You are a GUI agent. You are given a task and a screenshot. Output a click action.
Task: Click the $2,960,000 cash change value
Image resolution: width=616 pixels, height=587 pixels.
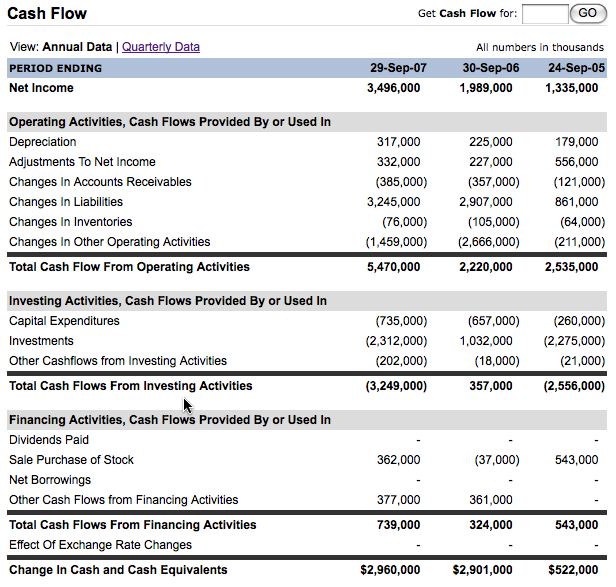(390, 570)
